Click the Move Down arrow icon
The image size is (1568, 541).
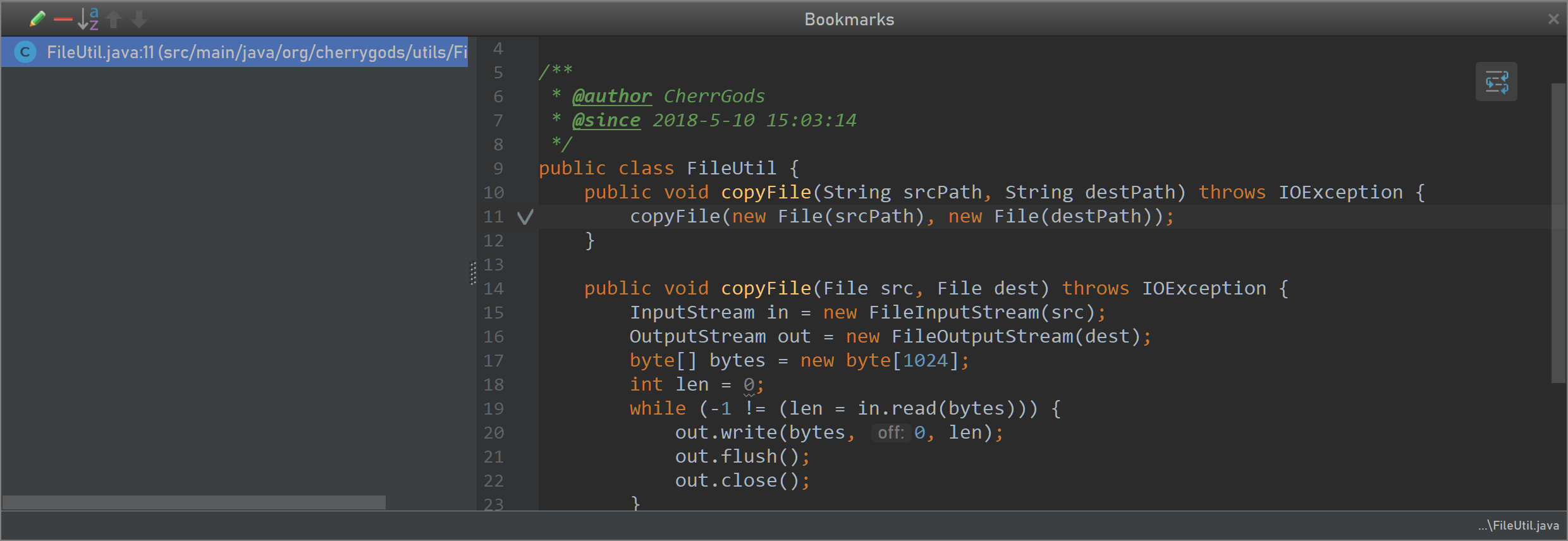coord(139,20)
